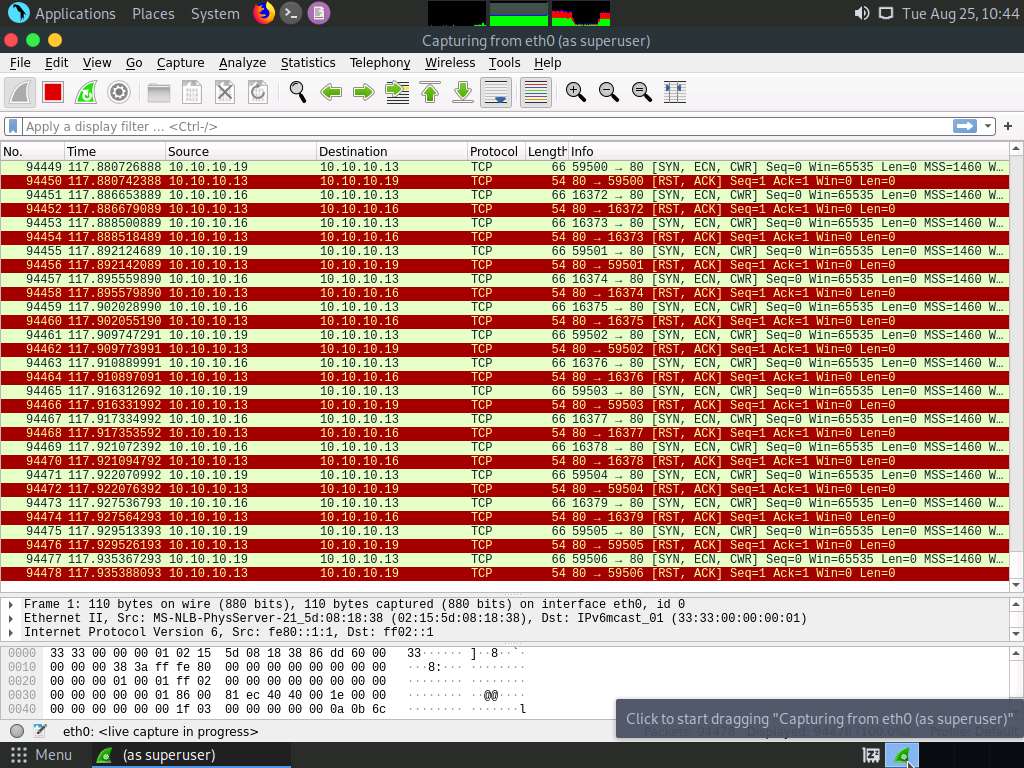This screenshot has height=768, width=1024.
Task: Open the display filter history dropdown
Action: 987,126
